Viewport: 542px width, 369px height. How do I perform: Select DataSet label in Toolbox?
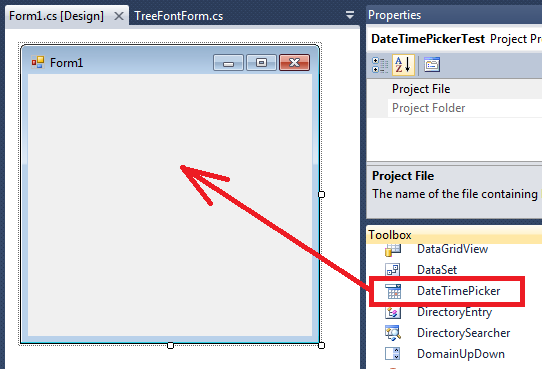coord(437,270)
